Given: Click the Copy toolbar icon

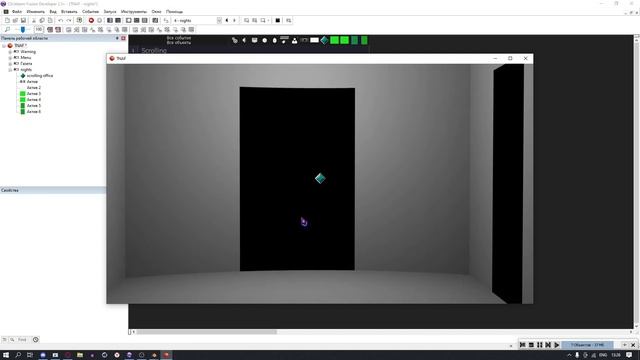Looking at the screenshot, I should coord(42,20).
